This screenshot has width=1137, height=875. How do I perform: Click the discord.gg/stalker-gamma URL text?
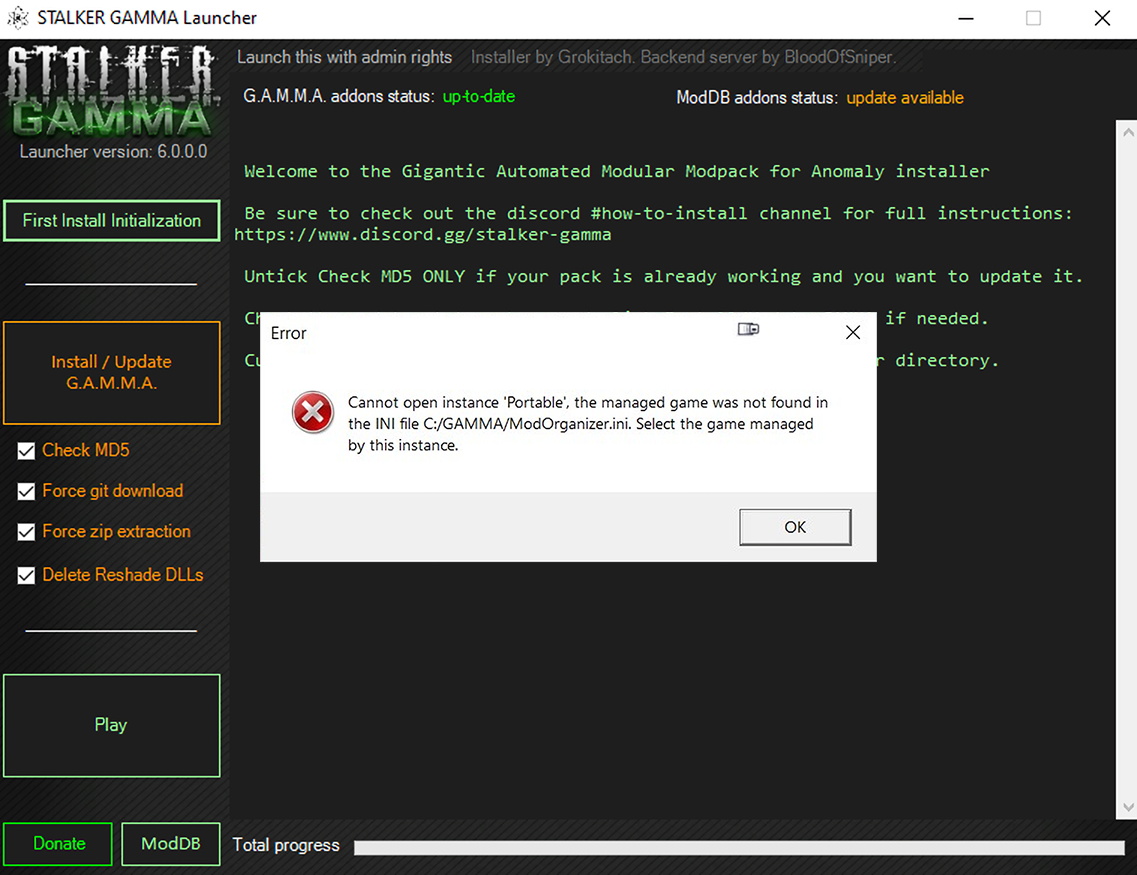423,235
